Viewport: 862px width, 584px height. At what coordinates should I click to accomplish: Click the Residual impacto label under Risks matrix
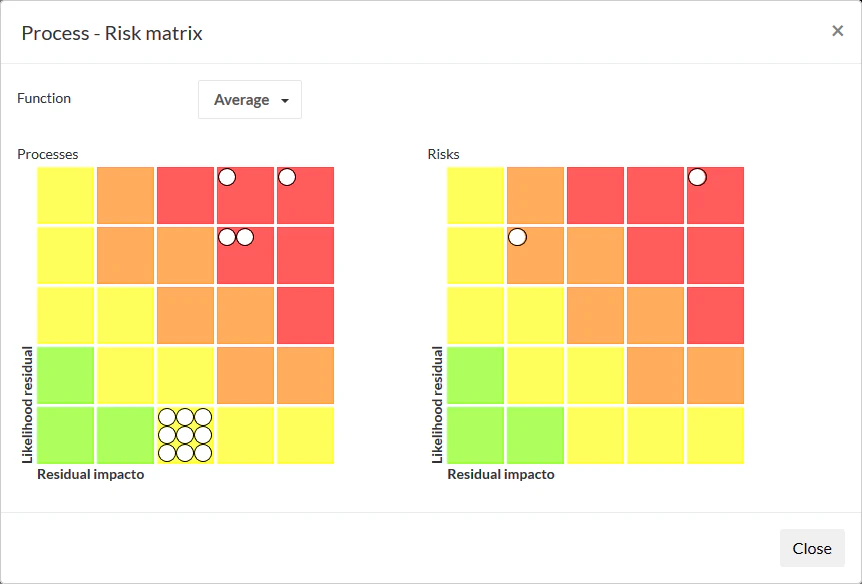click(500, 474)
